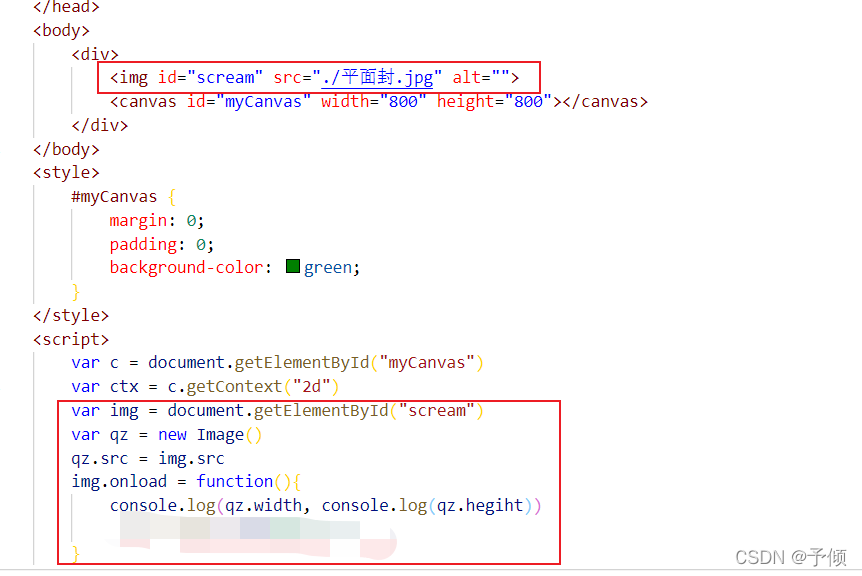862x576 pixels.
Task: Click the closing brace of the CSS rule
Action: 76,292
